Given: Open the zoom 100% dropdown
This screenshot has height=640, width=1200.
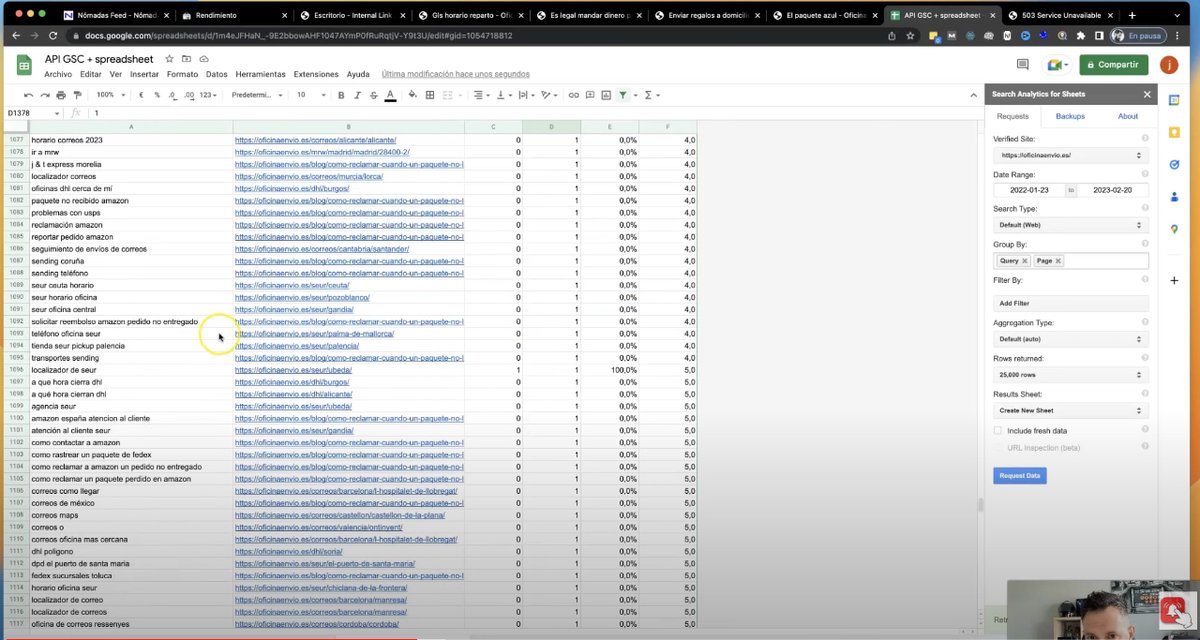Looking at the screenshot, I should coord(109,95).
